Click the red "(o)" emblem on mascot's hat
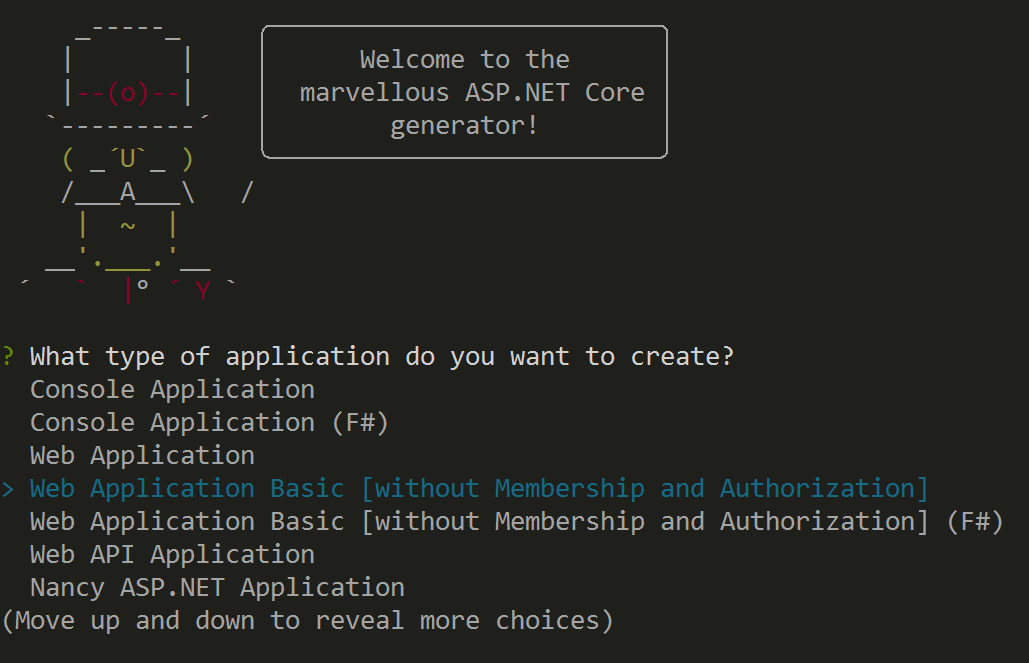Image resolution: width=1029 pixels, height=663 pixels. pos(127,94)
